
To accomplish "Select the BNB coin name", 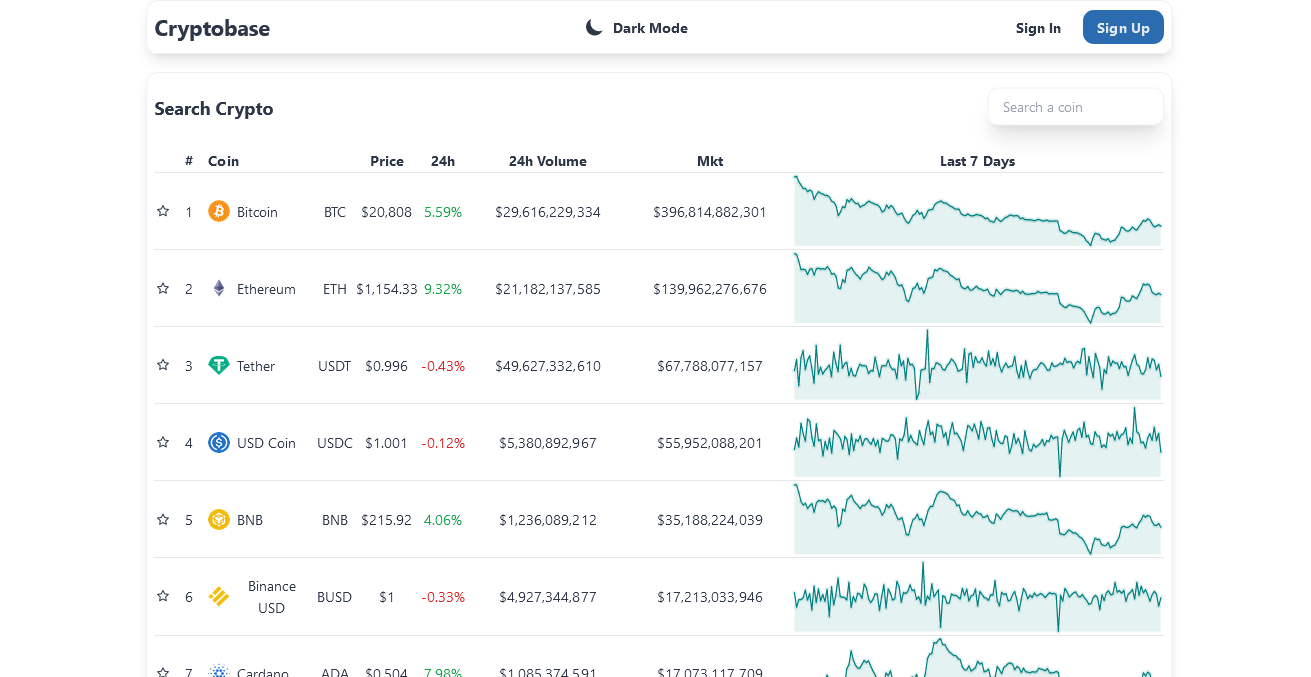I will [250, 520].
